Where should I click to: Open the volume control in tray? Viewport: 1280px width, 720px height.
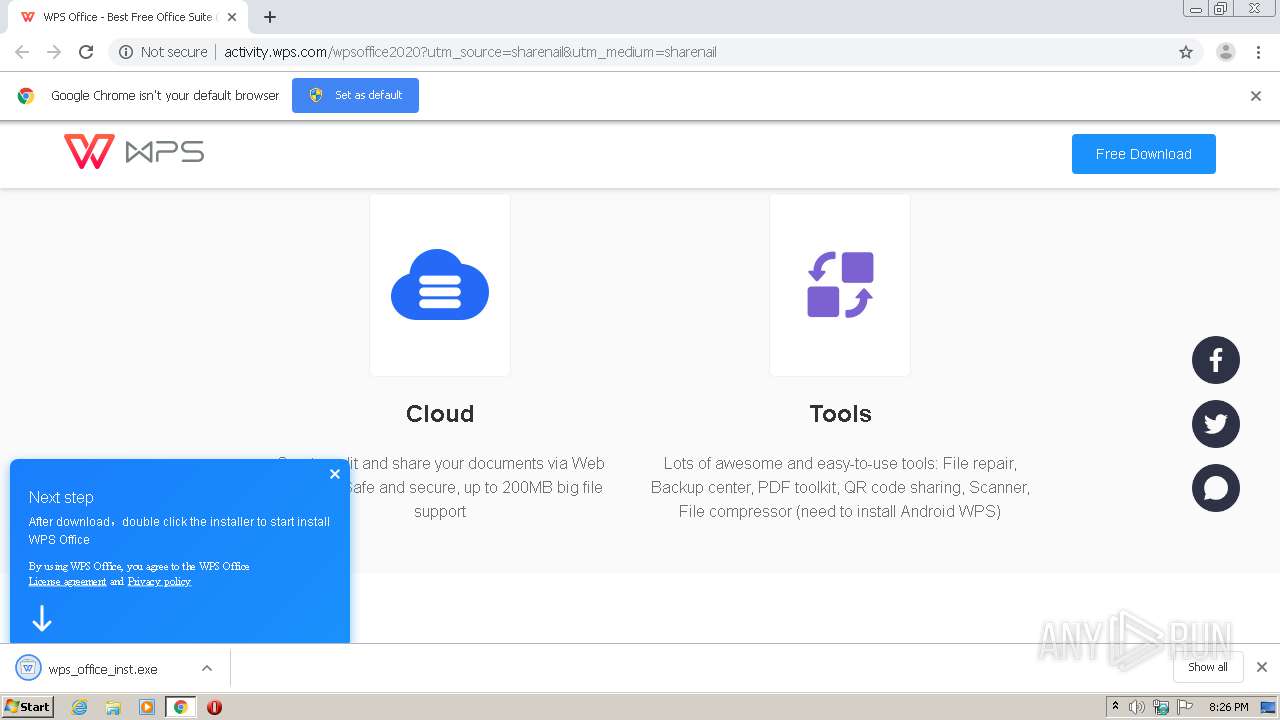[1137, 707]
